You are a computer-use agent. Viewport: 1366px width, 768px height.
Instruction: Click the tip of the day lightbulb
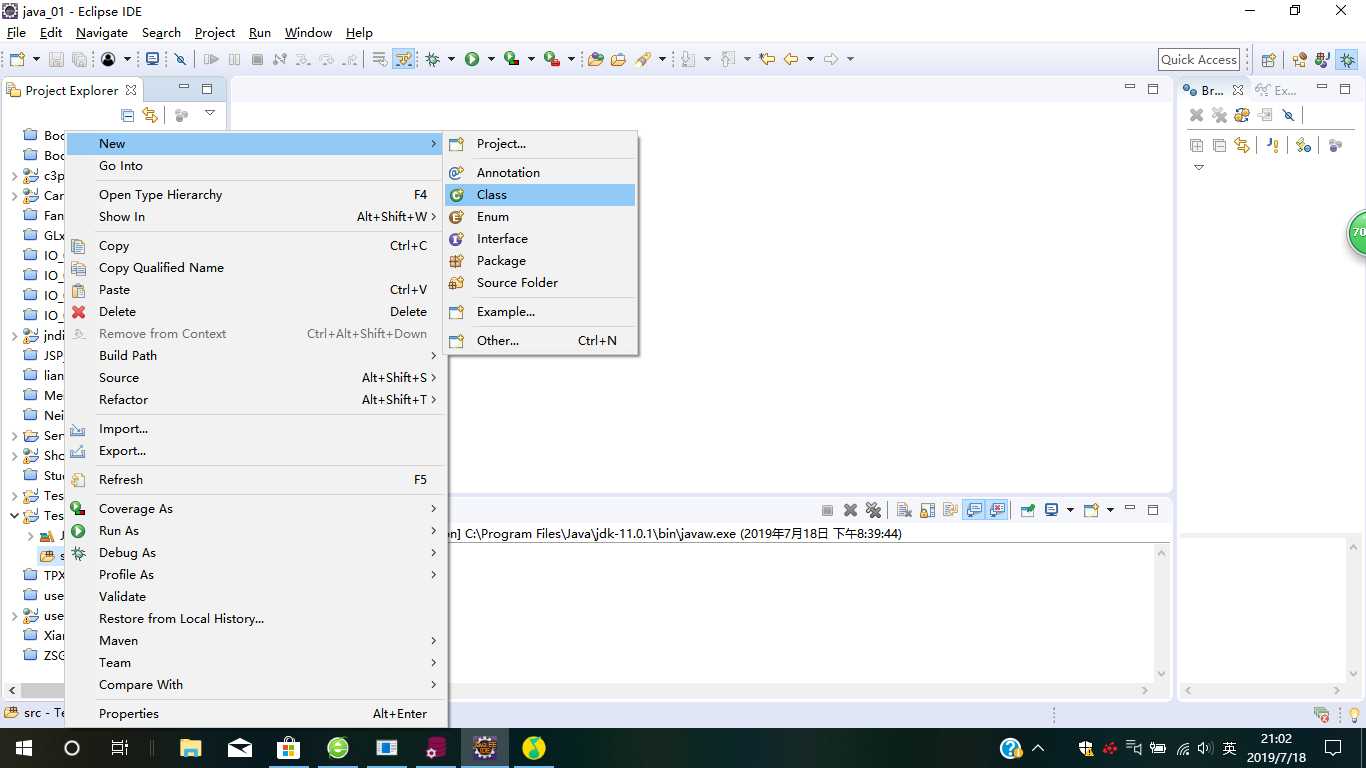pyautogui.click(x=1355, y=714)
